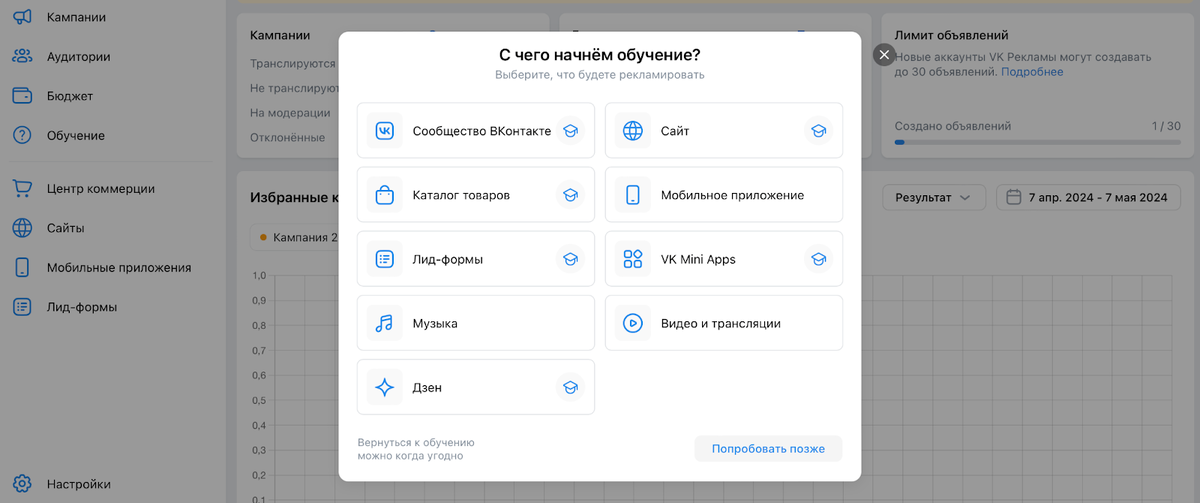Open the Настройки gear icon
The height and width of the screenshot is (503, 1200).
[x=22, y=484]
